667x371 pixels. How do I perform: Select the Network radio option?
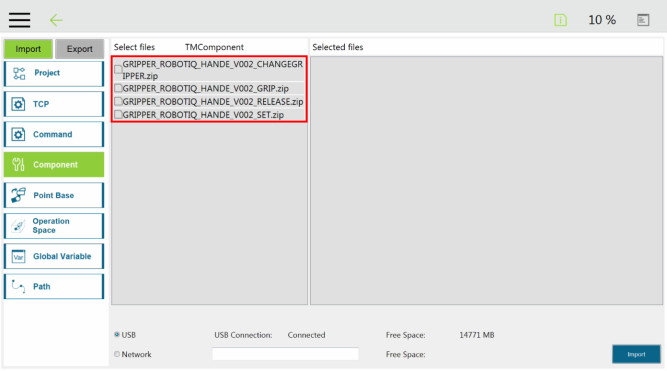point(117,354)
